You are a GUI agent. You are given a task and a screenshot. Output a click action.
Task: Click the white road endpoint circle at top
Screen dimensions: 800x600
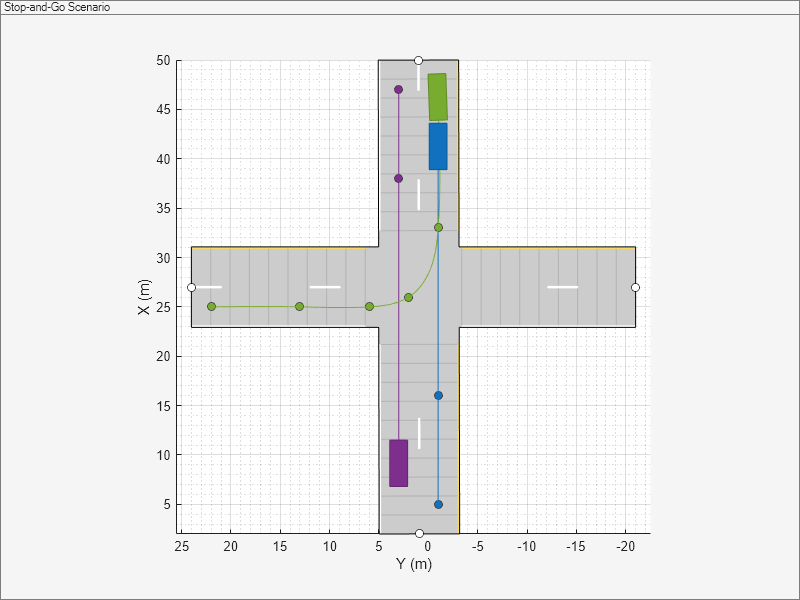417,60
